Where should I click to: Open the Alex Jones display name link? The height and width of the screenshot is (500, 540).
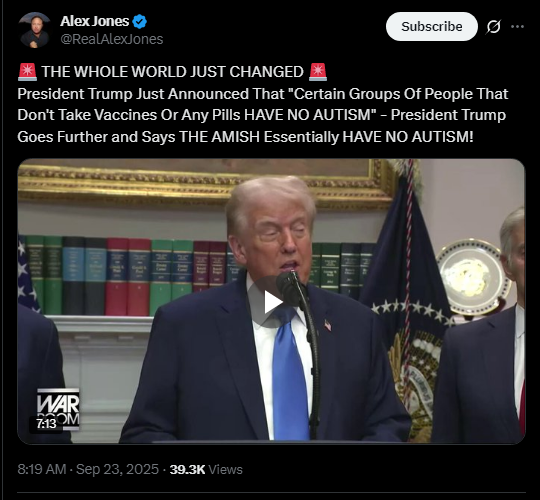pos(94,21)
